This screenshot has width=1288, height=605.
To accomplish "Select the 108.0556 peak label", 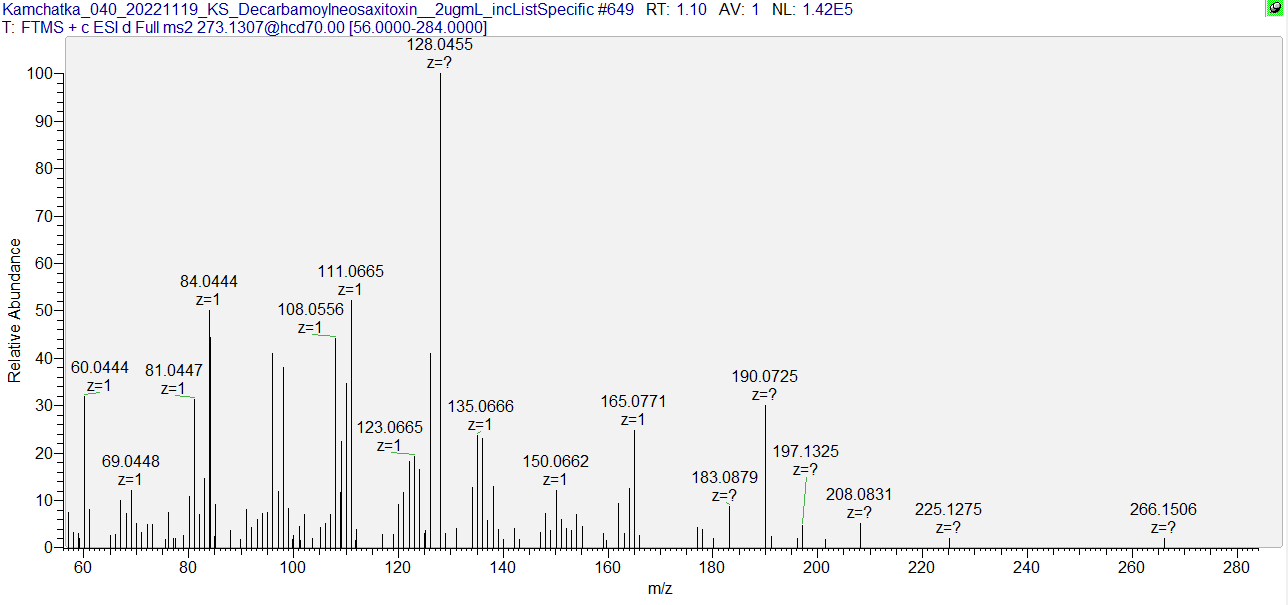I will click(310, 310).
